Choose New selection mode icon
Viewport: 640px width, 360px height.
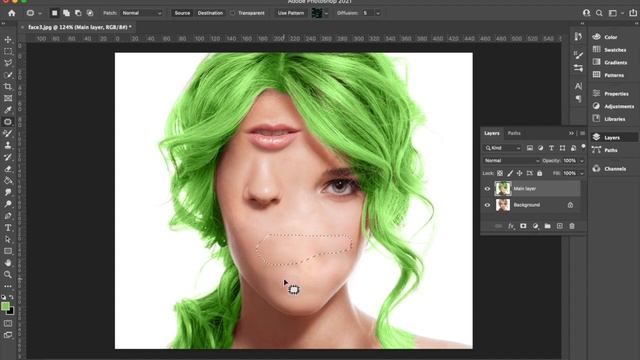click(x=54, y=13)
